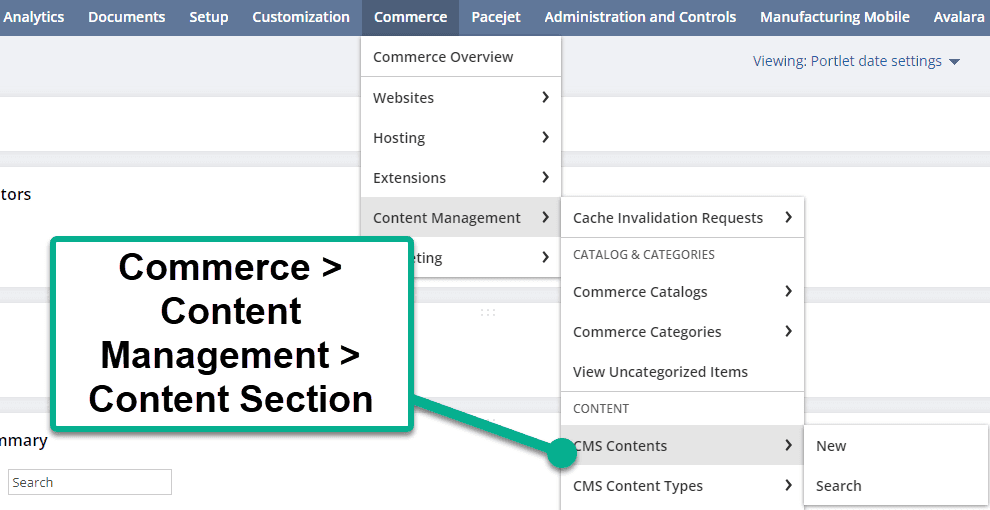Image resolution: width=990 pixels, height=510 pixels.
Task: Click chevron next to Content Management
Action: (546, 217)
